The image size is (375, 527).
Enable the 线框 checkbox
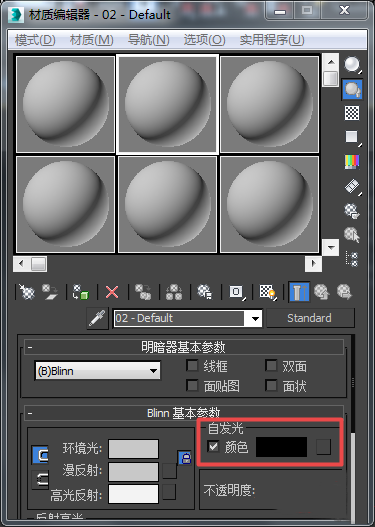tap(192, 366)
